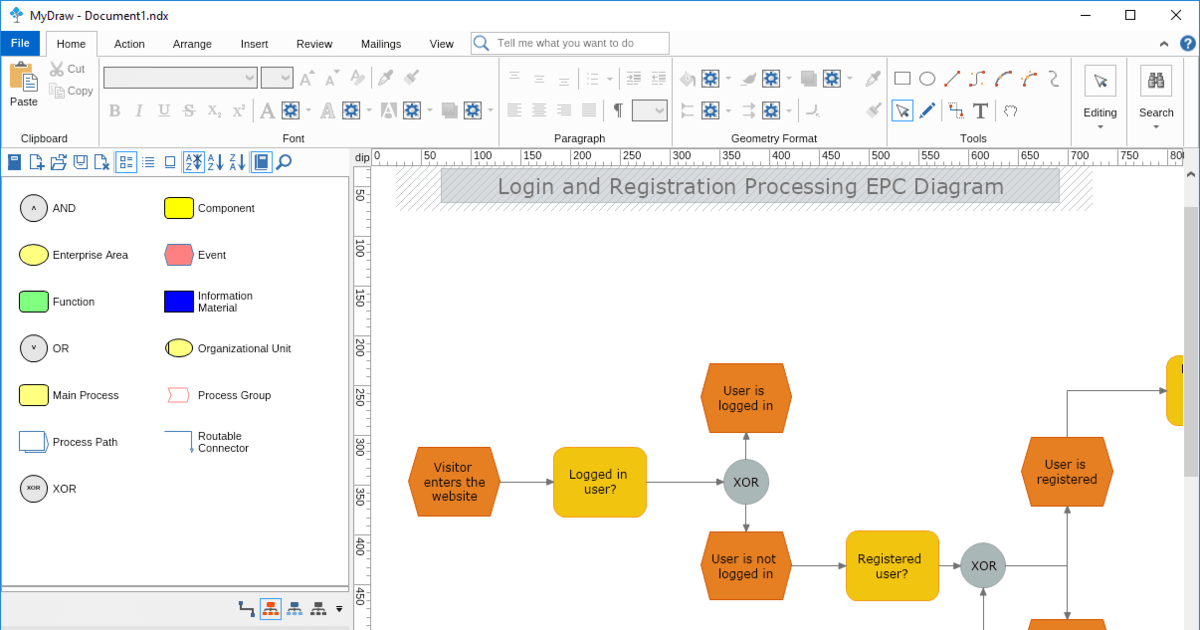Click the Routable Connector library item
1200x630 pixels.
[179, 442]
